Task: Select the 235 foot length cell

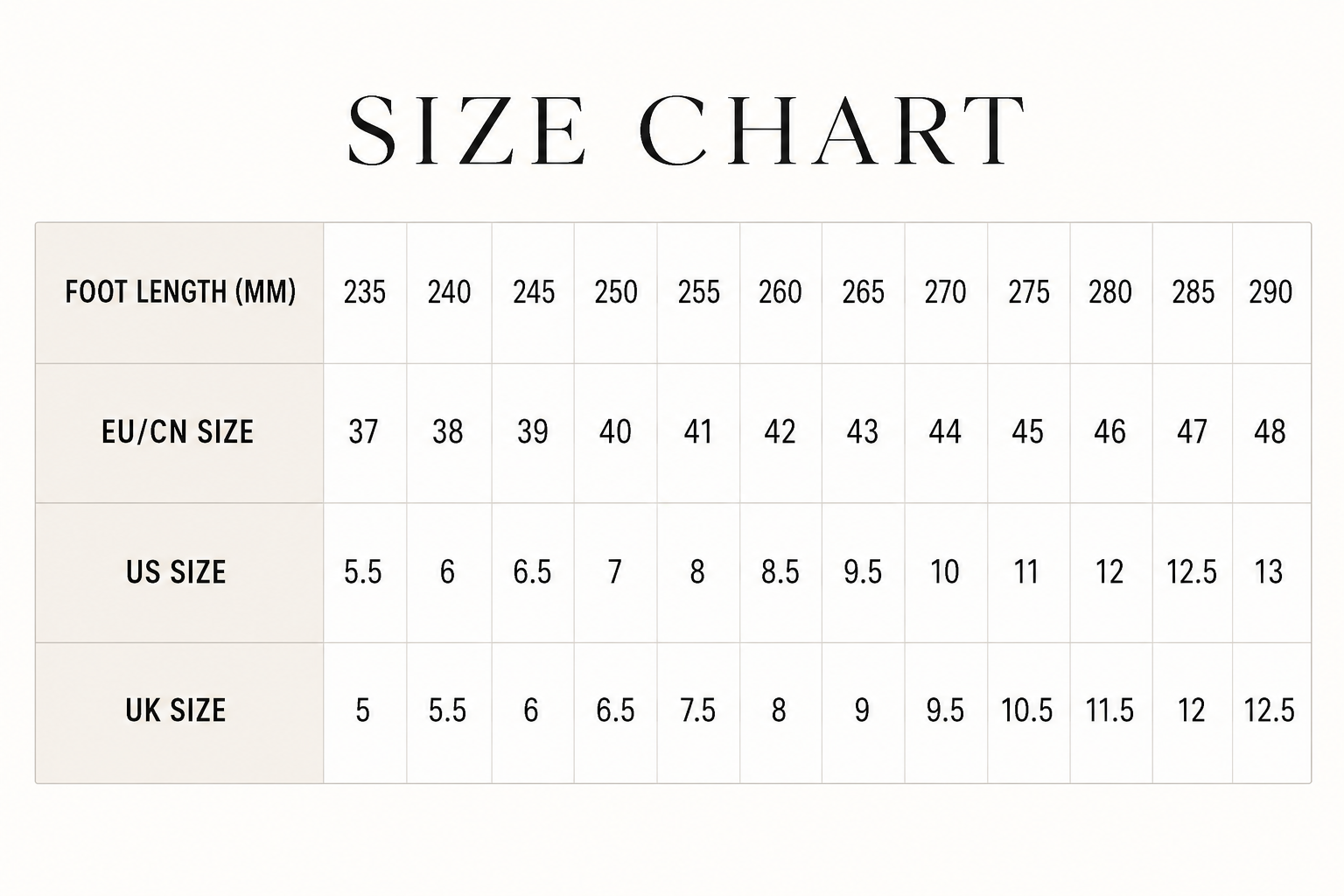Action: point(365,293)
